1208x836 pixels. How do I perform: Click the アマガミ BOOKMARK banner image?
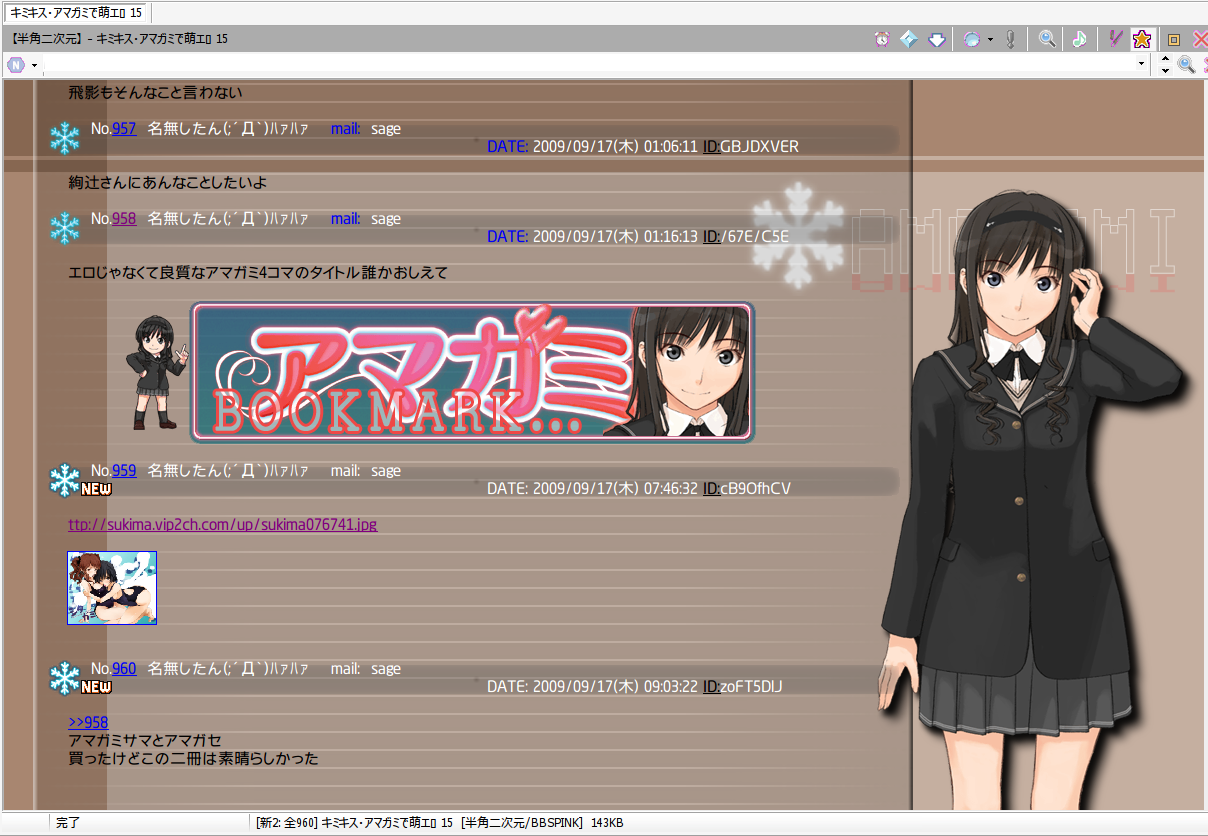(472, 373)
